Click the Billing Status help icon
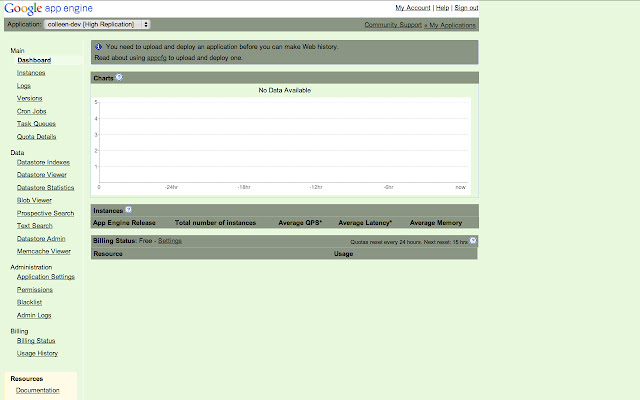Image resolution: width=640 pixels, height=400 pixels. click(x=474, y=241)
